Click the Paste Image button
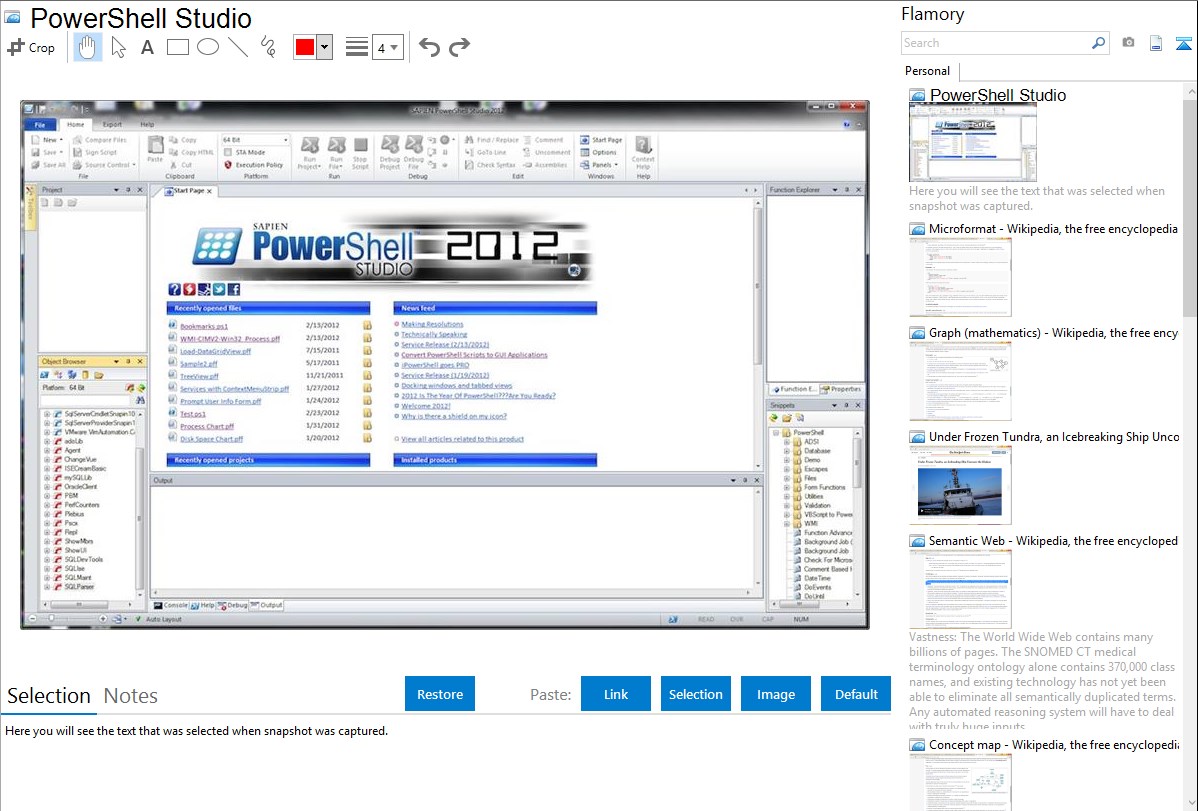Screen dimensions: 1198x811 [x=775, y=694]
